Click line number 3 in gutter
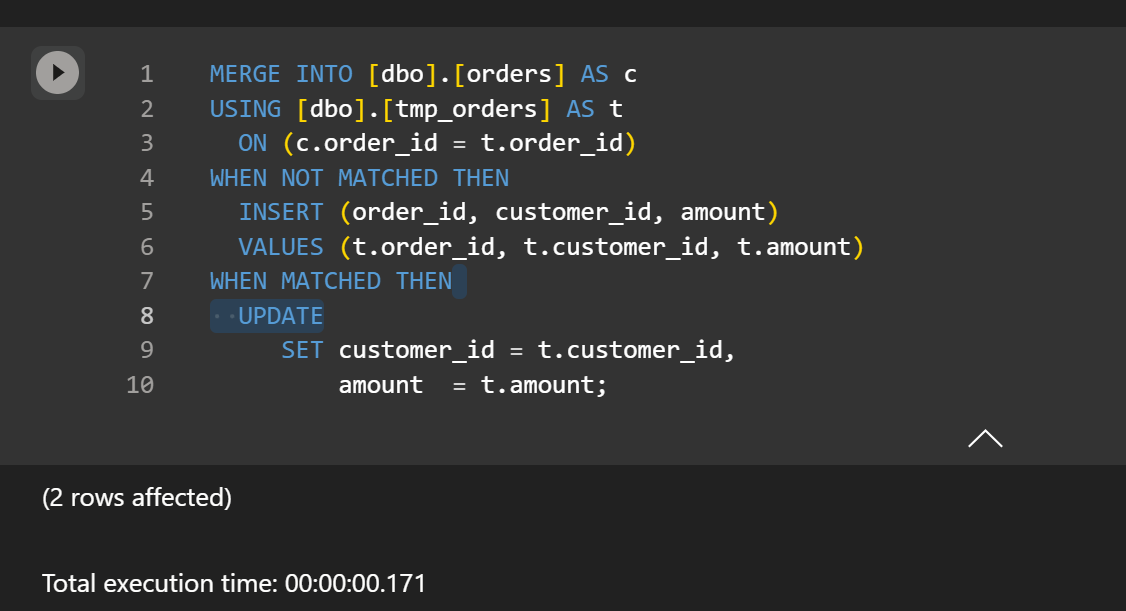 (146, 143)
